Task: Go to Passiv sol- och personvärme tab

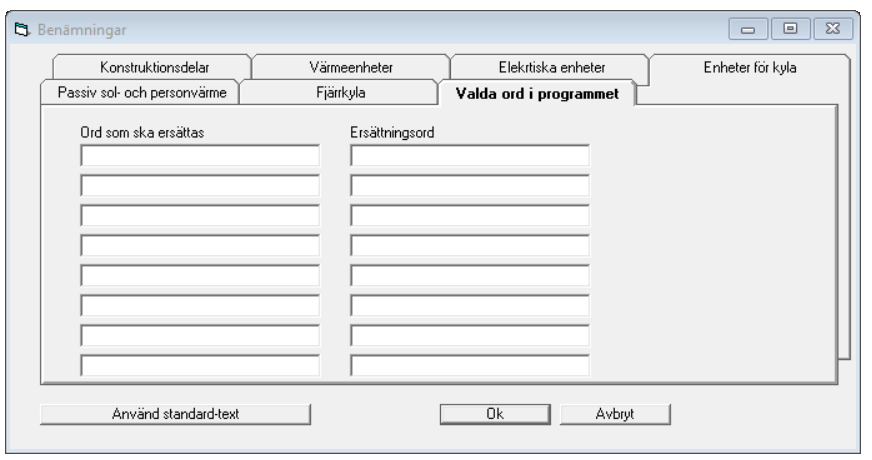Action: tap(141, 92)
